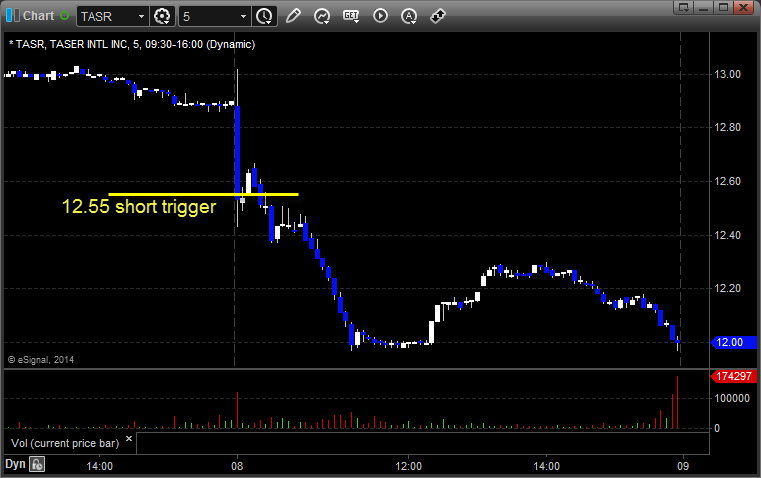Click the 12.40 price axis label

click(x=728, y=235)
